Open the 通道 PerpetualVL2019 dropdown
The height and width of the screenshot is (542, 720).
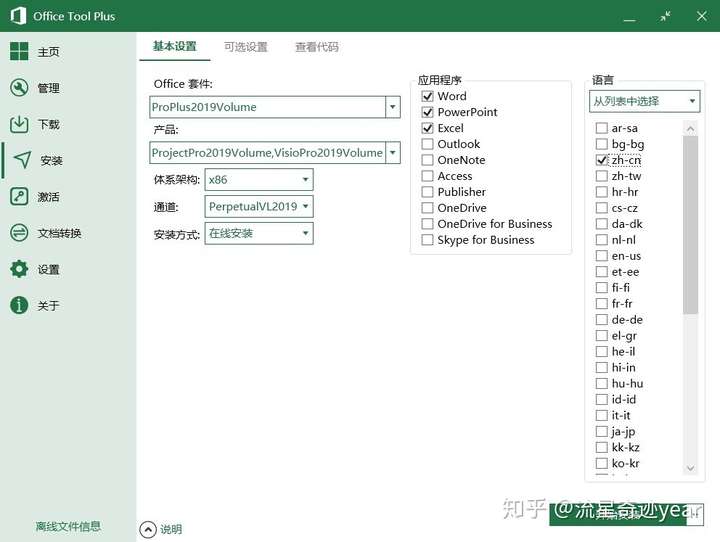click(259, 206)
